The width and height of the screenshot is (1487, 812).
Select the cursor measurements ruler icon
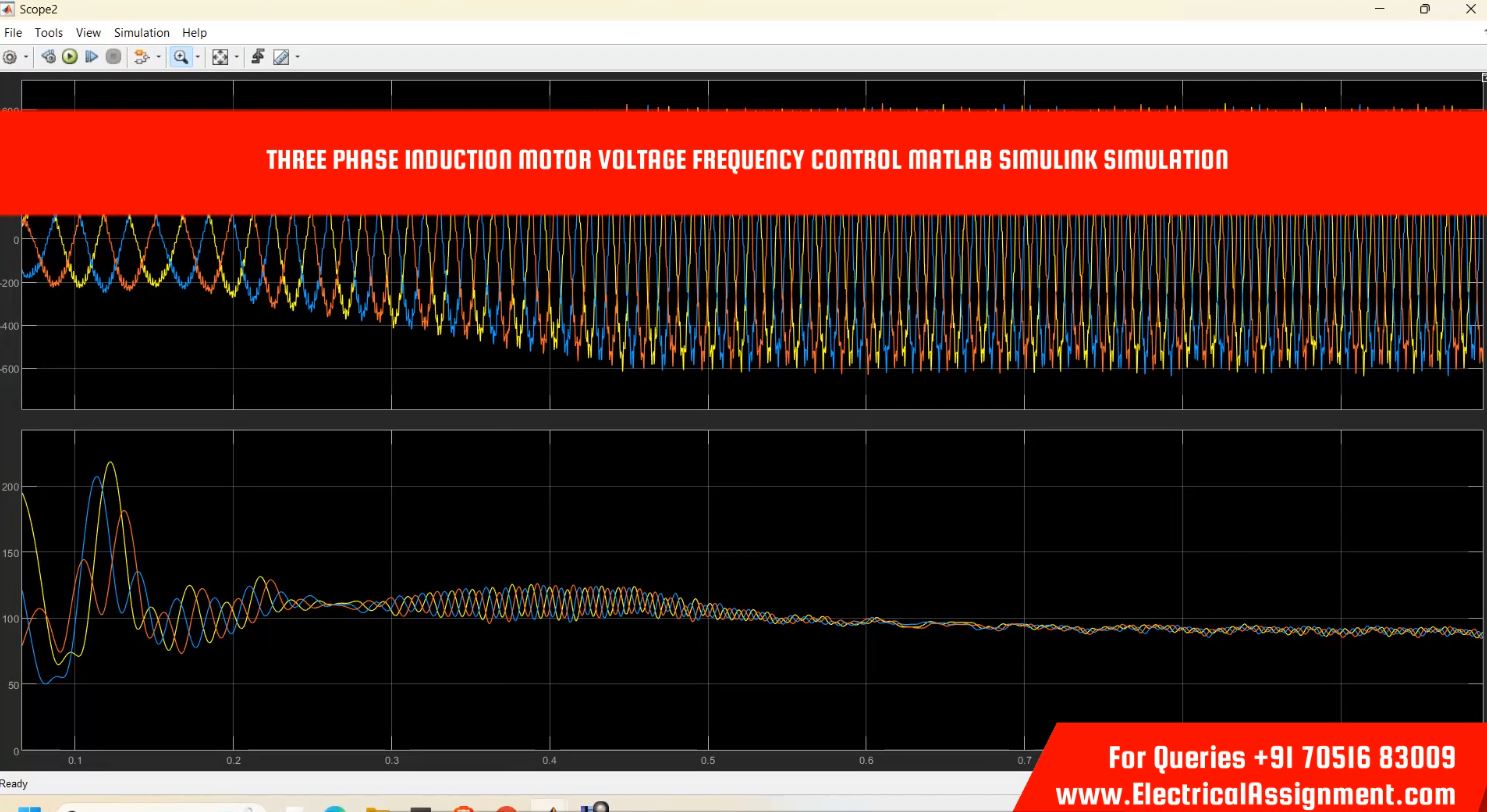click(x=281, y=57)
